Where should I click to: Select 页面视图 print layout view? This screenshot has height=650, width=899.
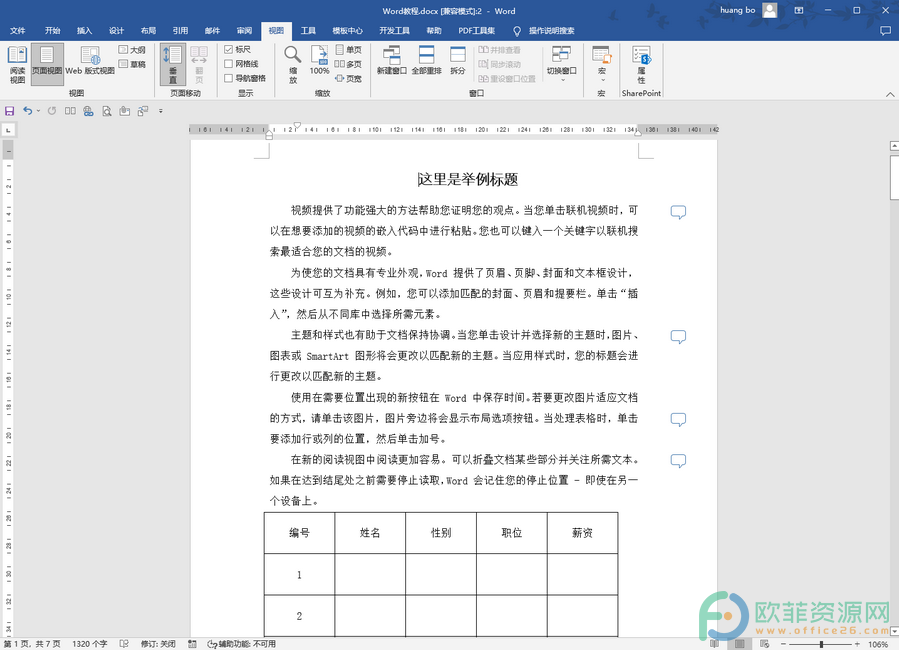[47, 64]
